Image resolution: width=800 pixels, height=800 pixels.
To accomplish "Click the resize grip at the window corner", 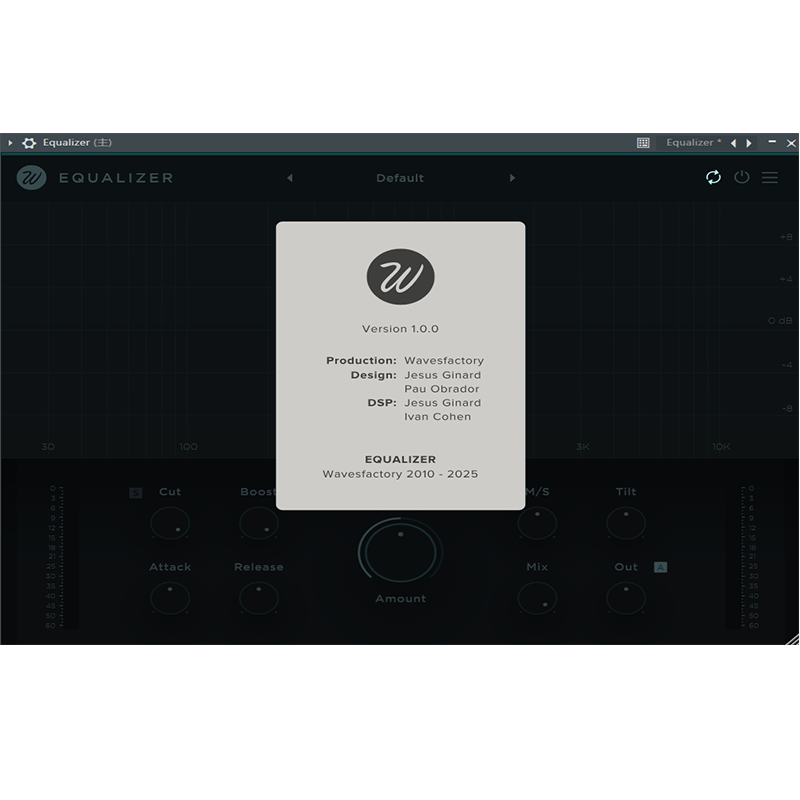I will point(792,639).
